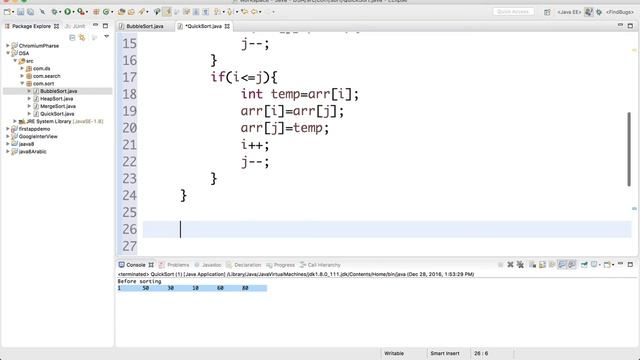Click the Pin Console icon
The width and height of the screenshot is (640, 360).
pos(584,265)
